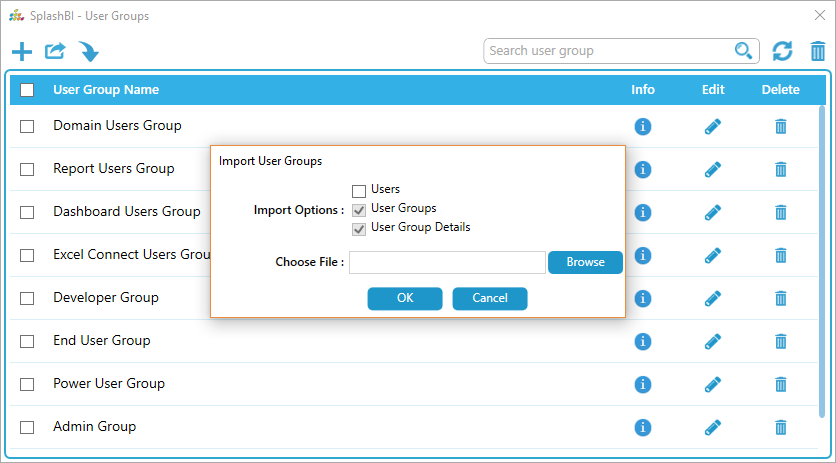Select the Report Users Group checkbox
This screenshot has width=836, height=463.
[27, 170]
